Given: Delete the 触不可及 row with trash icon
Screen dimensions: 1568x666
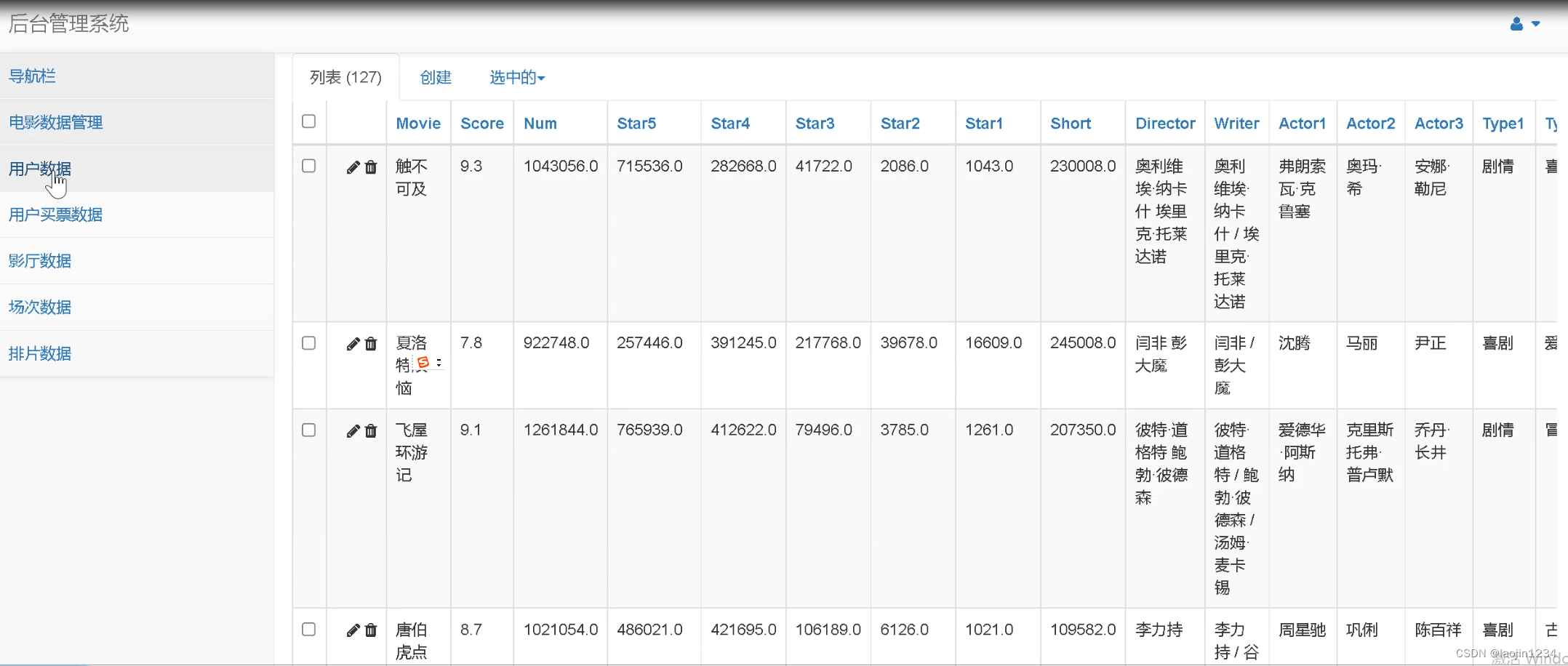Looking at the screenshot, I should (371, 167).
